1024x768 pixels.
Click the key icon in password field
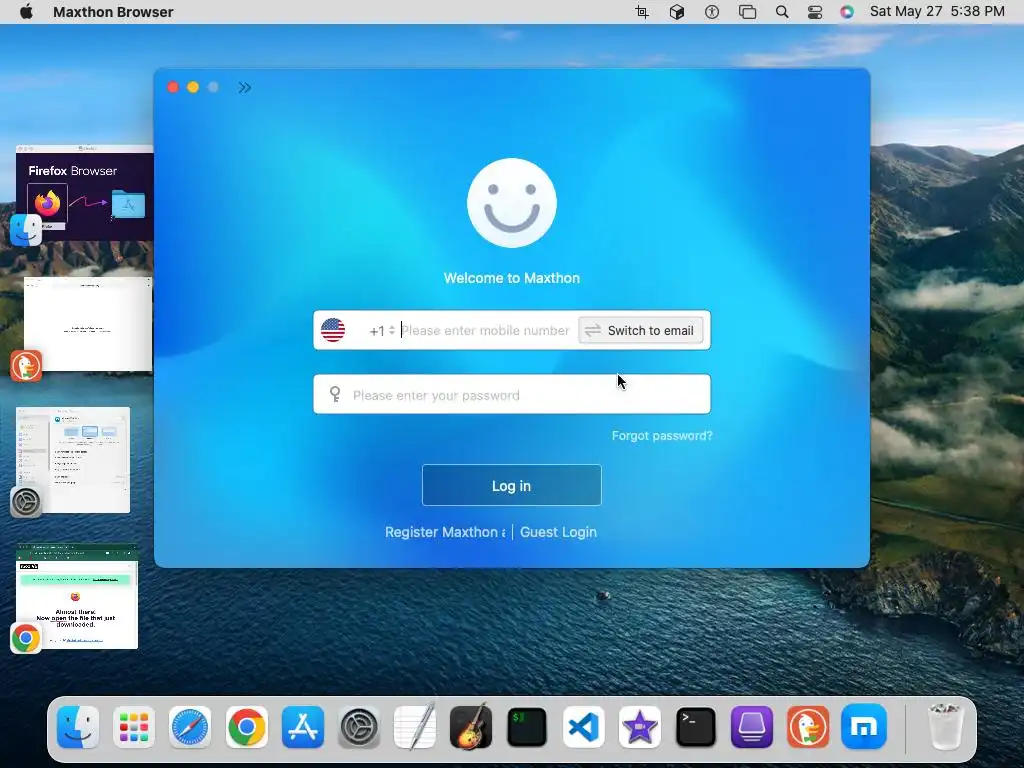point(335,394)
